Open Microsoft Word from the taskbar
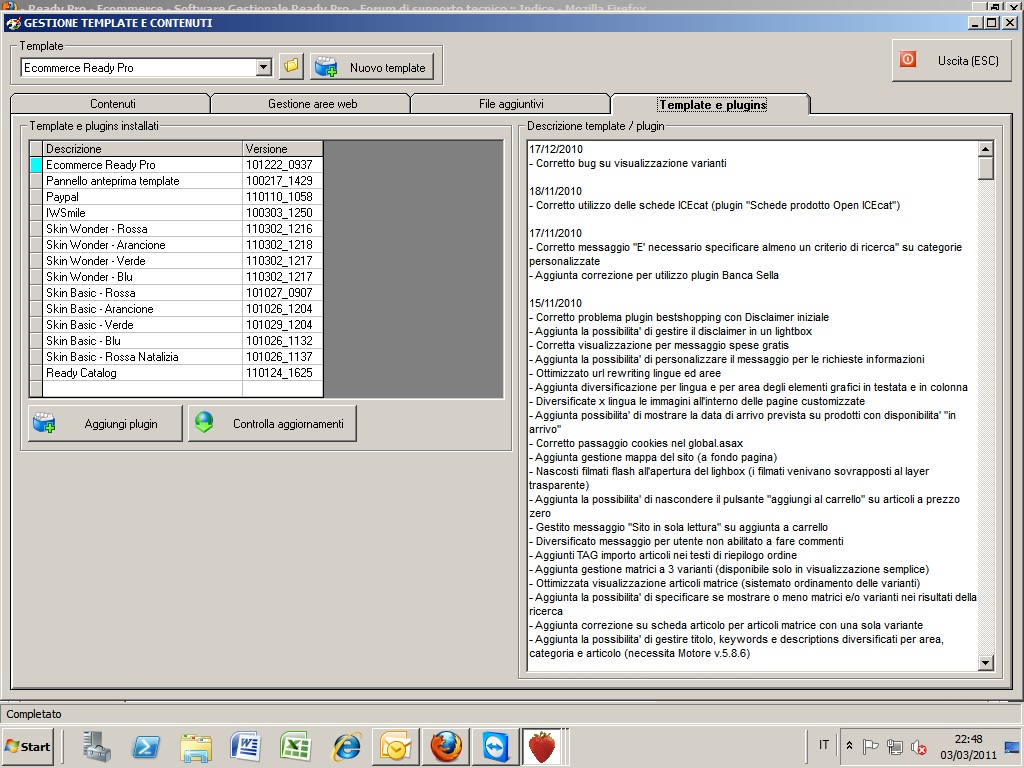This screenshot has height=768, width=1024. coord(246,746)
